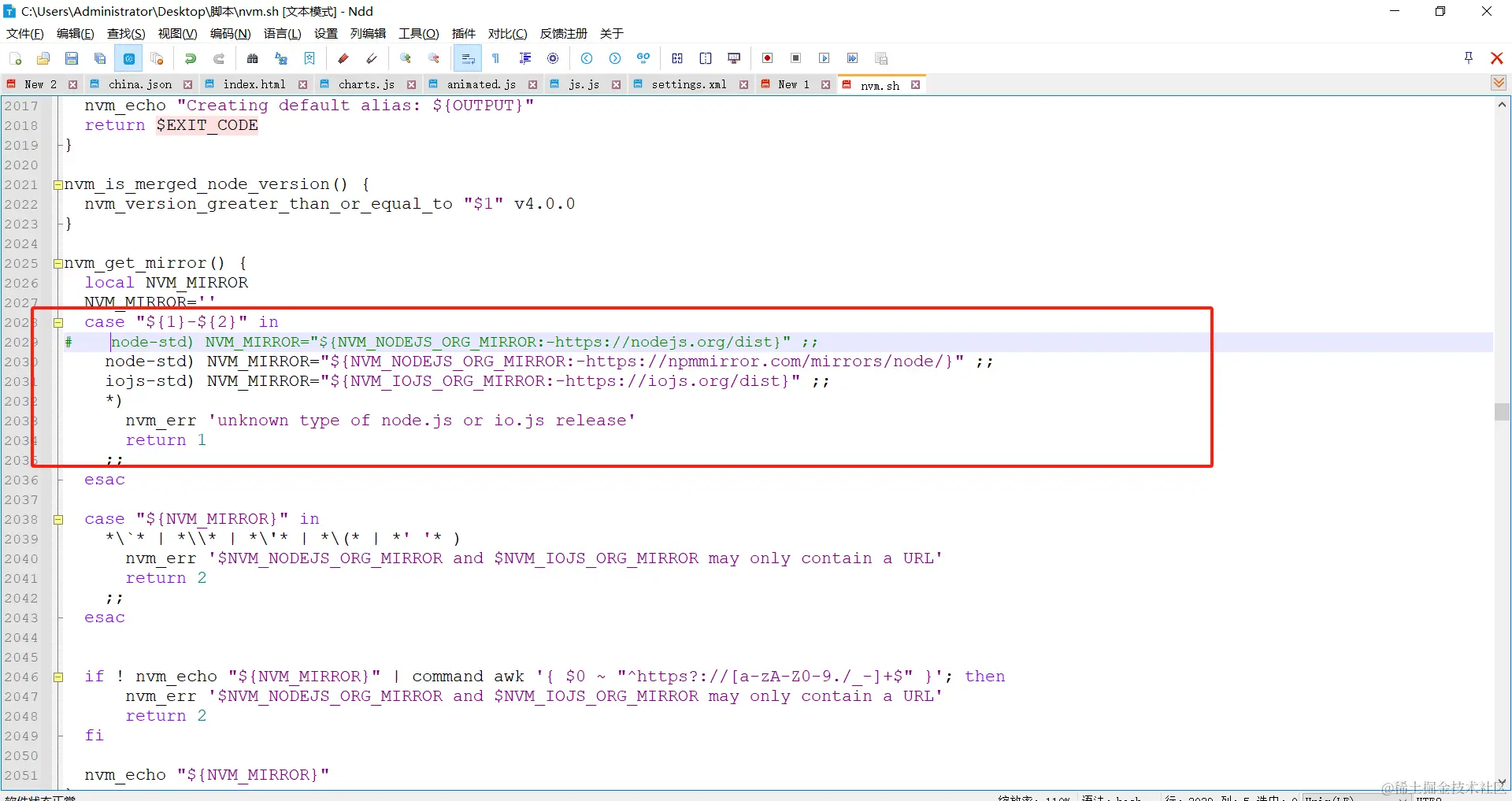
Task: Toggle the pin window icon at top right
Action: [1469, 57]
